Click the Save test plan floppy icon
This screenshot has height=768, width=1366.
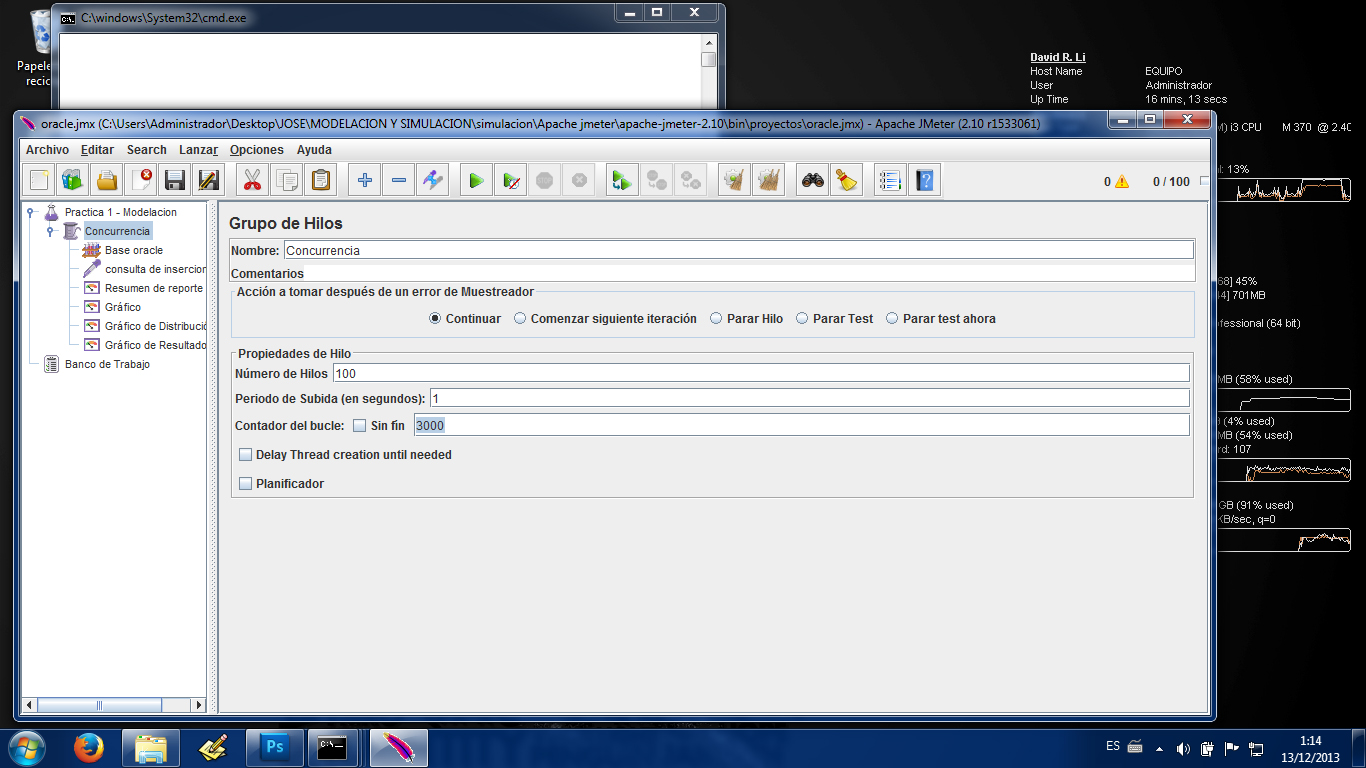click(x=175, y=181)
